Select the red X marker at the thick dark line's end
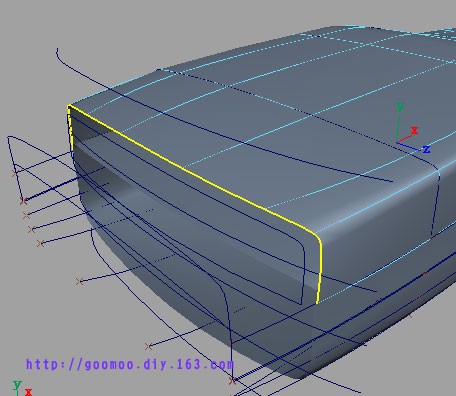The image size is (456, 396). (23, 201)
